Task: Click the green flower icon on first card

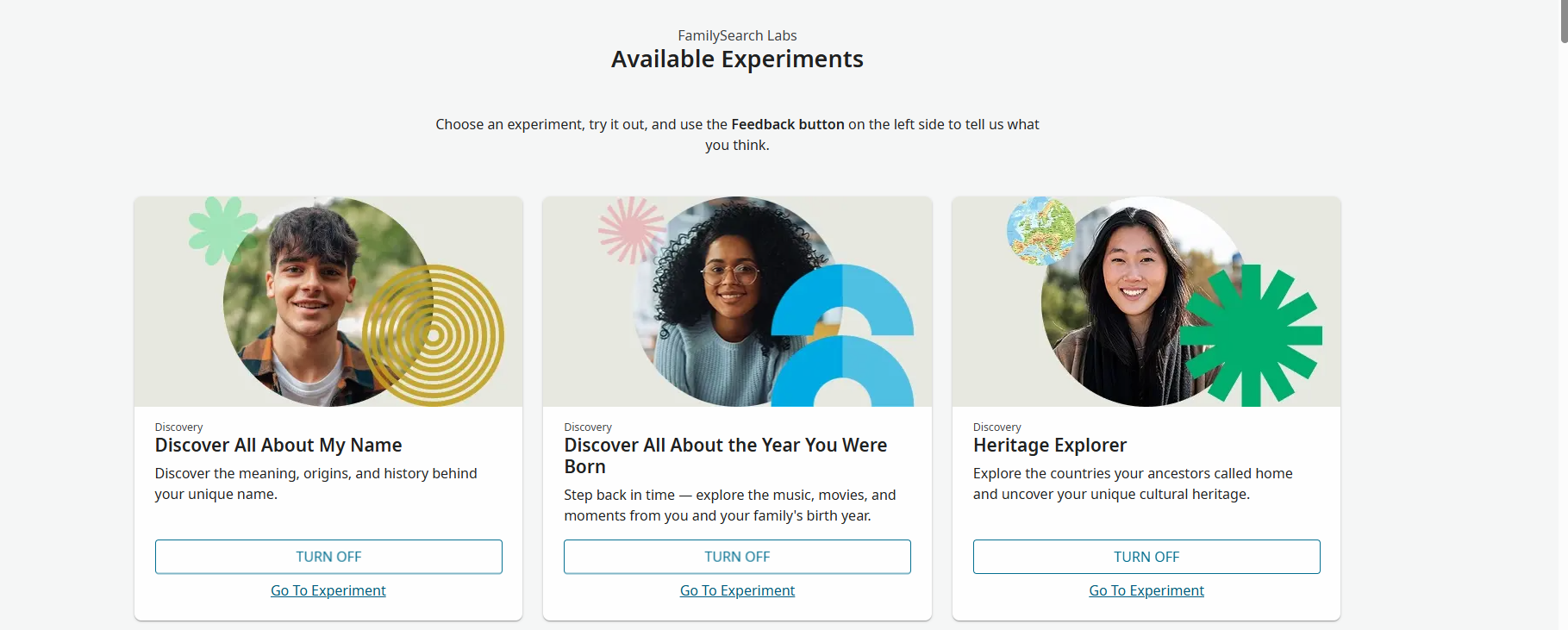Action: point(222,230)
